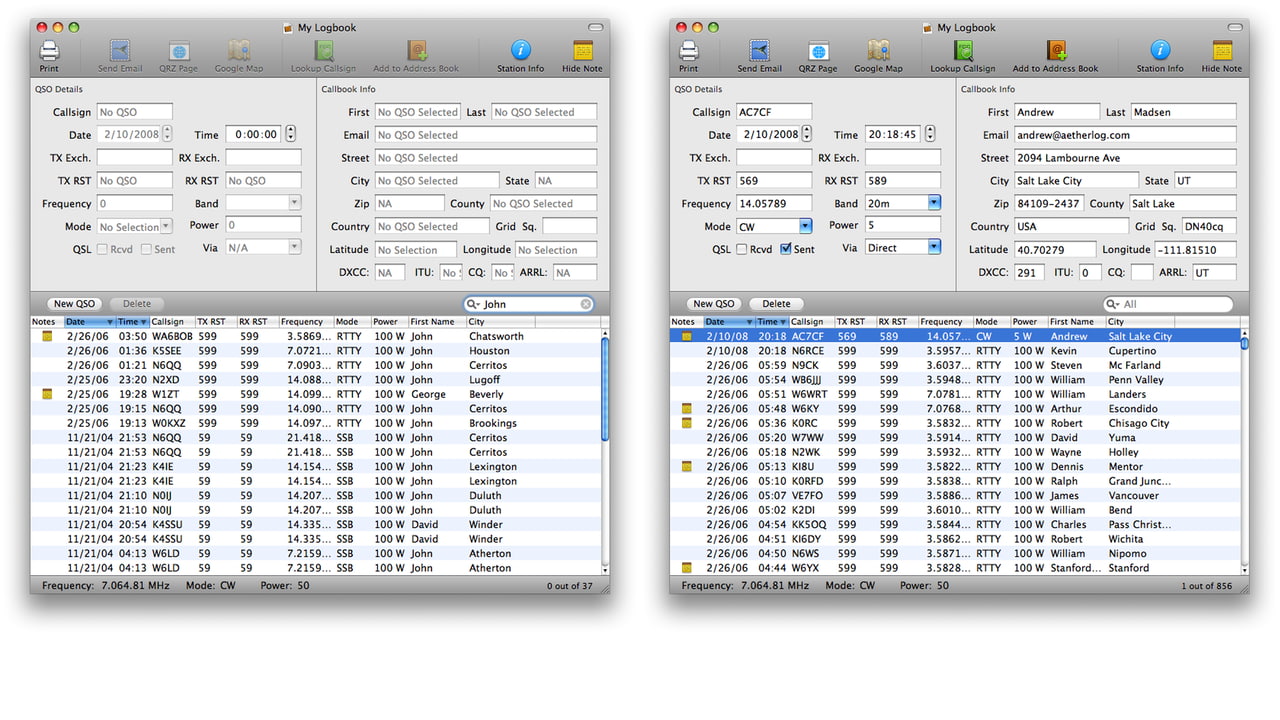The width and height of the screenshot is (1280, 720).
Task: Click Print icon in right logbook window
Action: 689,50
